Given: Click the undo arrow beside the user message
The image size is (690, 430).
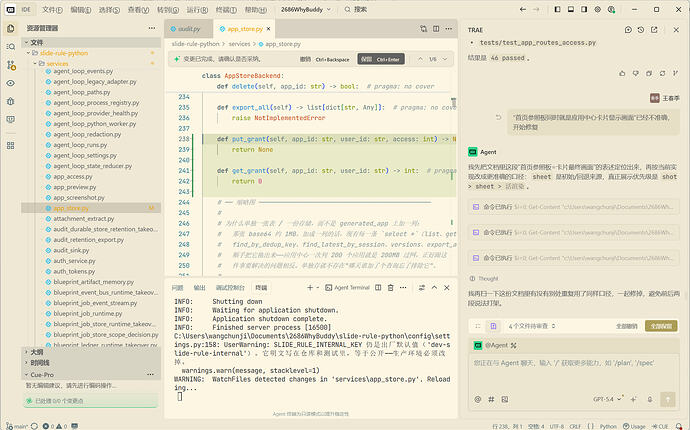Looking at the screenshot, I should (499, 118).
